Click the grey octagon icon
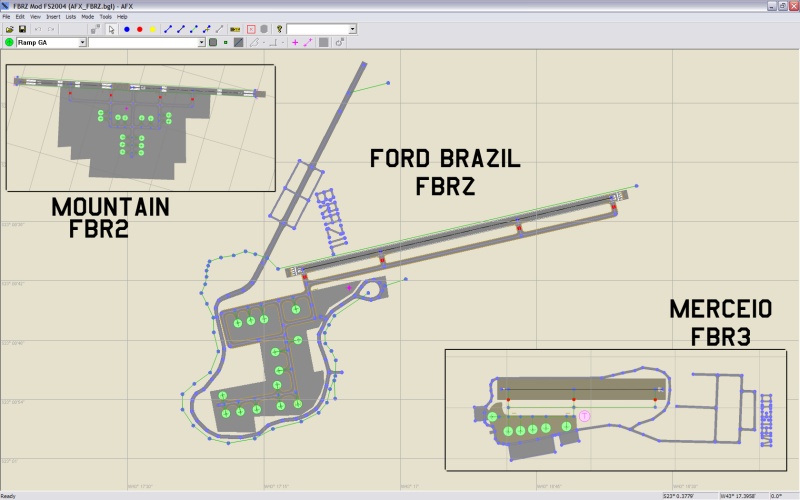 [264, 29]
